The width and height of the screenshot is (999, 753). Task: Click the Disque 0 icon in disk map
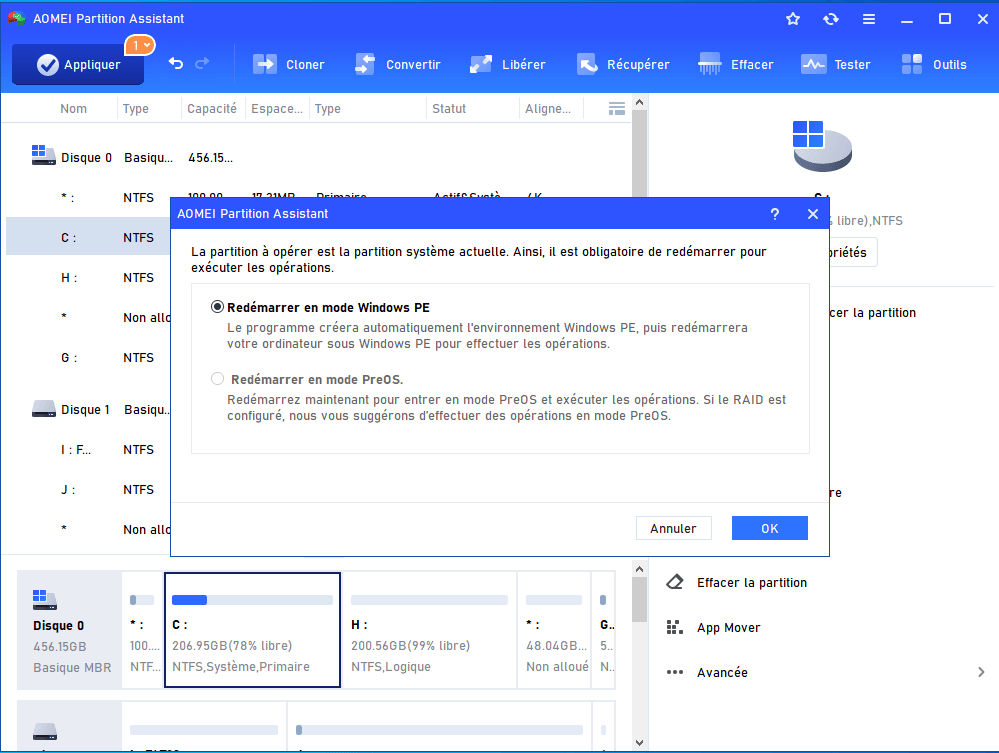click(x=45, y=599)
